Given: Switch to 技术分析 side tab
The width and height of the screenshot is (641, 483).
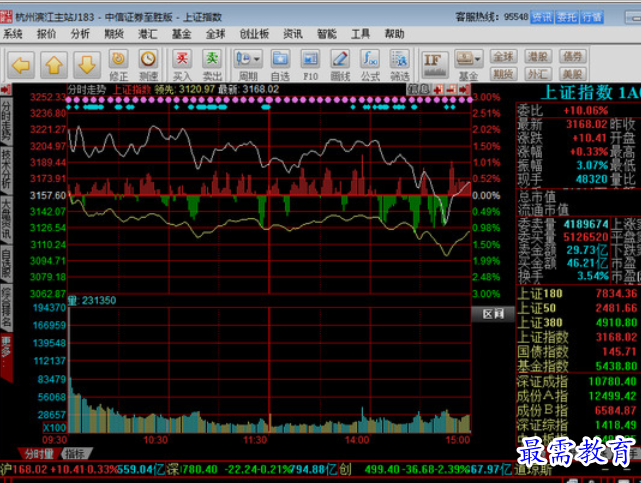Looking at the screenshot, I should click(x=6, y=168).
